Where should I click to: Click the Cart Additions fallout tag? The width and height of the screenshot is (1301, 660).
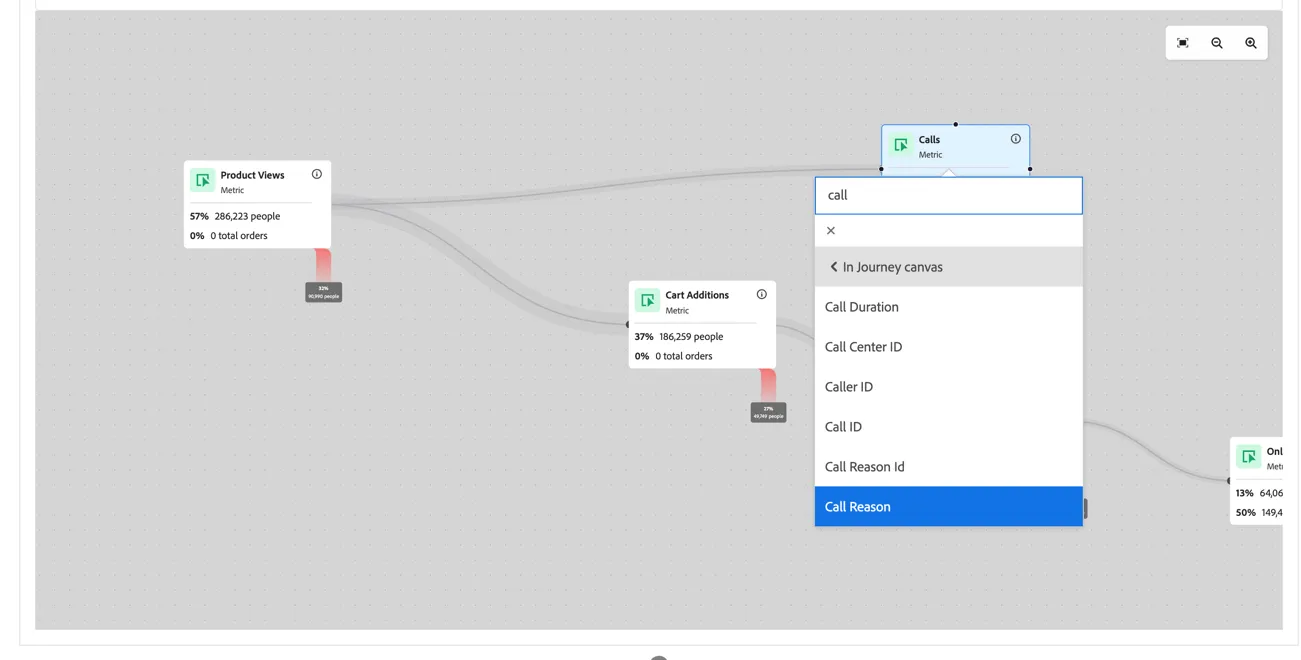pyautogui.click(x=769, y=412)
